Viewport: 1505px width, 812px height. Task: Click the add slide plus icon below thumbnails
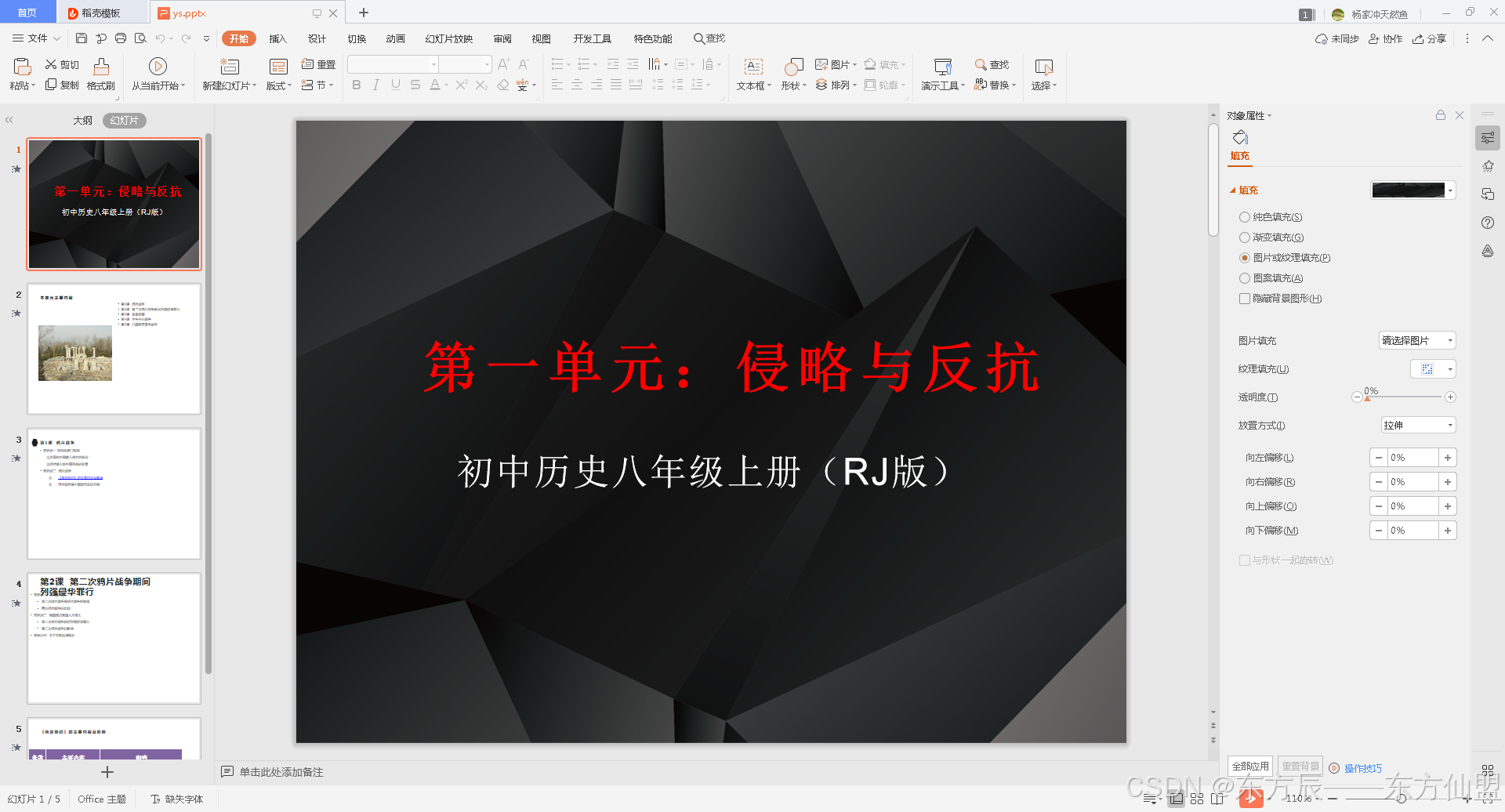107,772
